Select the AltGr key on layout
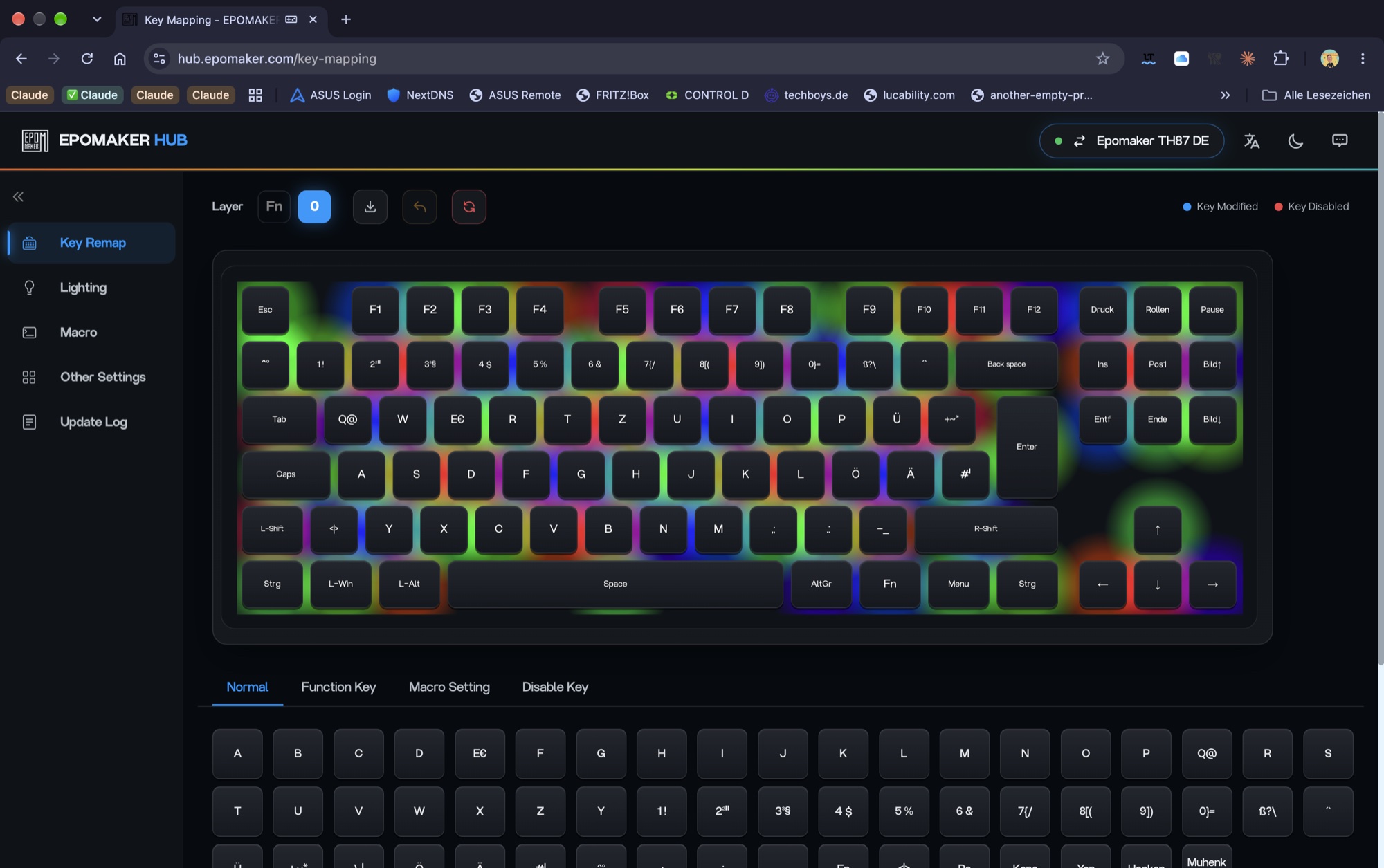This screenshot has height=868, width=1384. [x=821, y=584]
